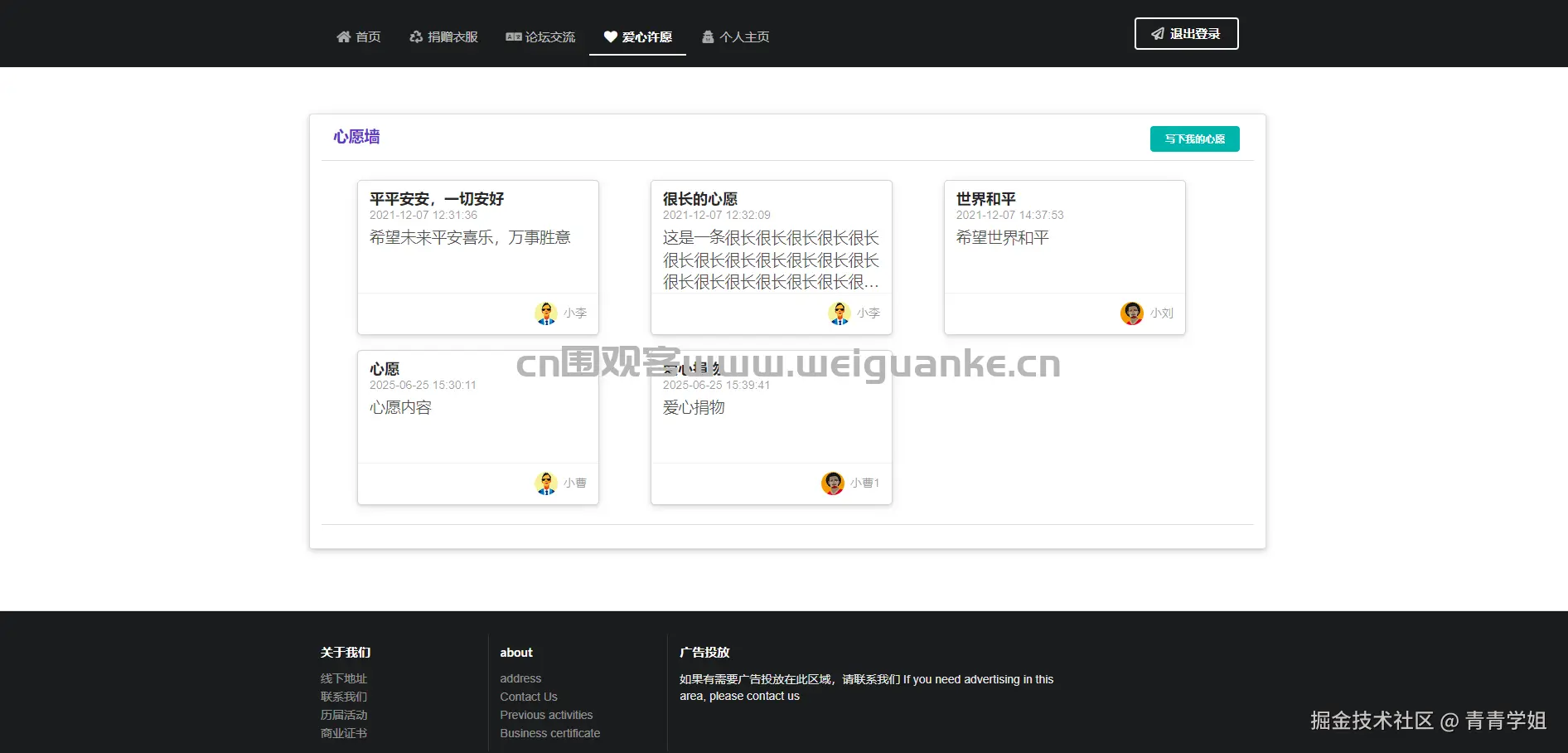Open avatar on the 平平安安，一切安好 card
Screen dimensions: 1568x753
546,313
